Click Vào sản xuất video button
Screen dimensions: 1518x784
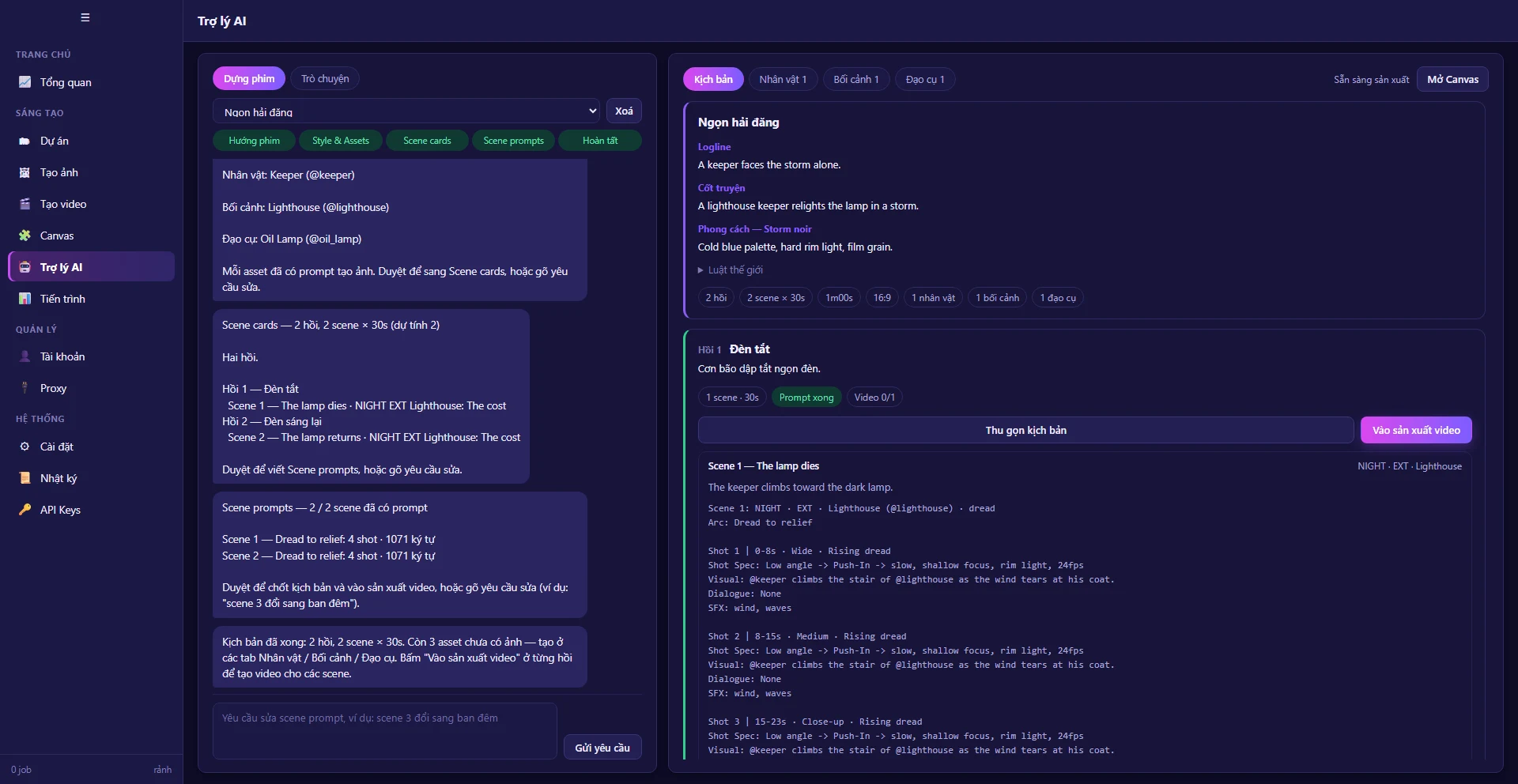click(1416, 430)
